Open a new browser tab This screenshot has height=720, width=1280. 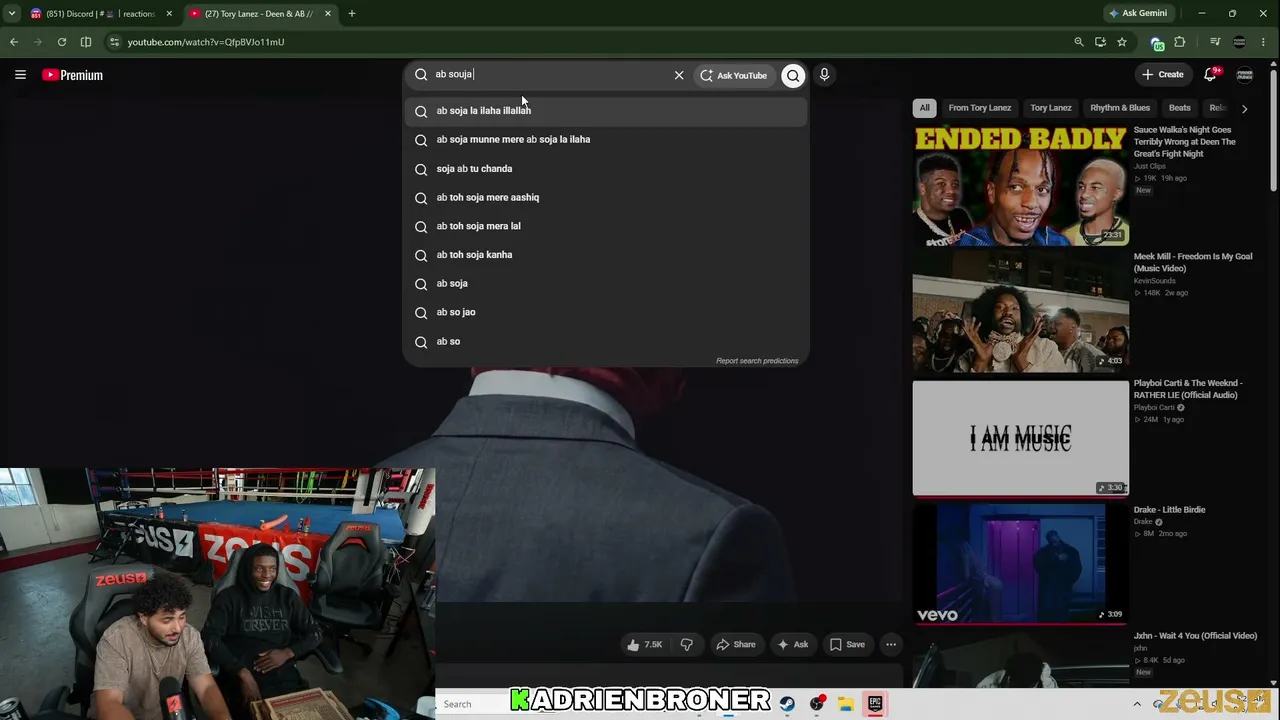[x=352, y=14]
